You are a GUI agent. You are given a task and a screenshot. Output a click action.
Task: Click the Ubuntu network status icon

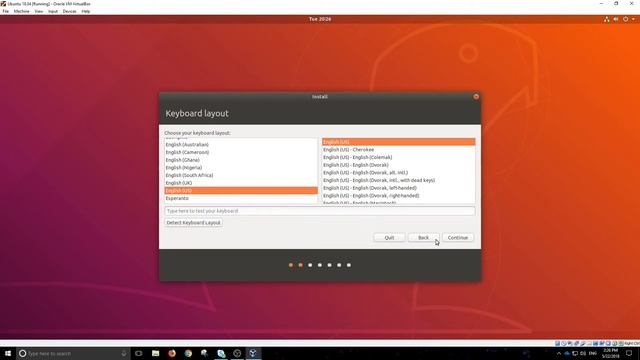tap(607, 19)
